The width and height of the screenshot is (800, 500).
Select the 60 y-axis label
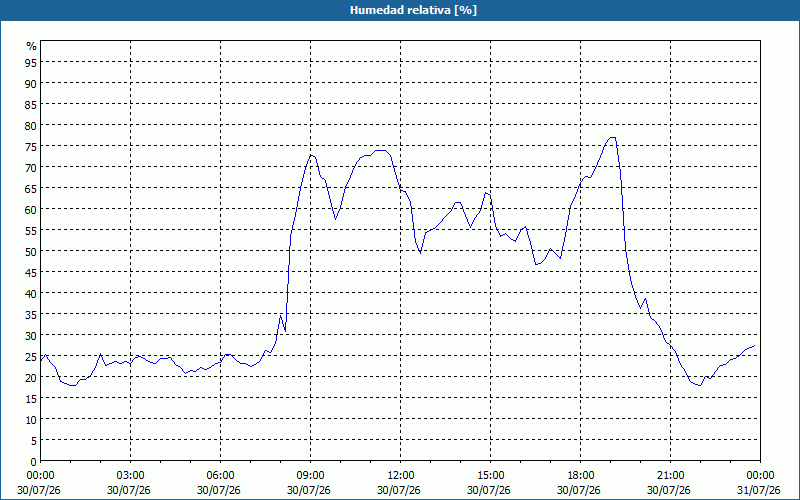point(31,209)
